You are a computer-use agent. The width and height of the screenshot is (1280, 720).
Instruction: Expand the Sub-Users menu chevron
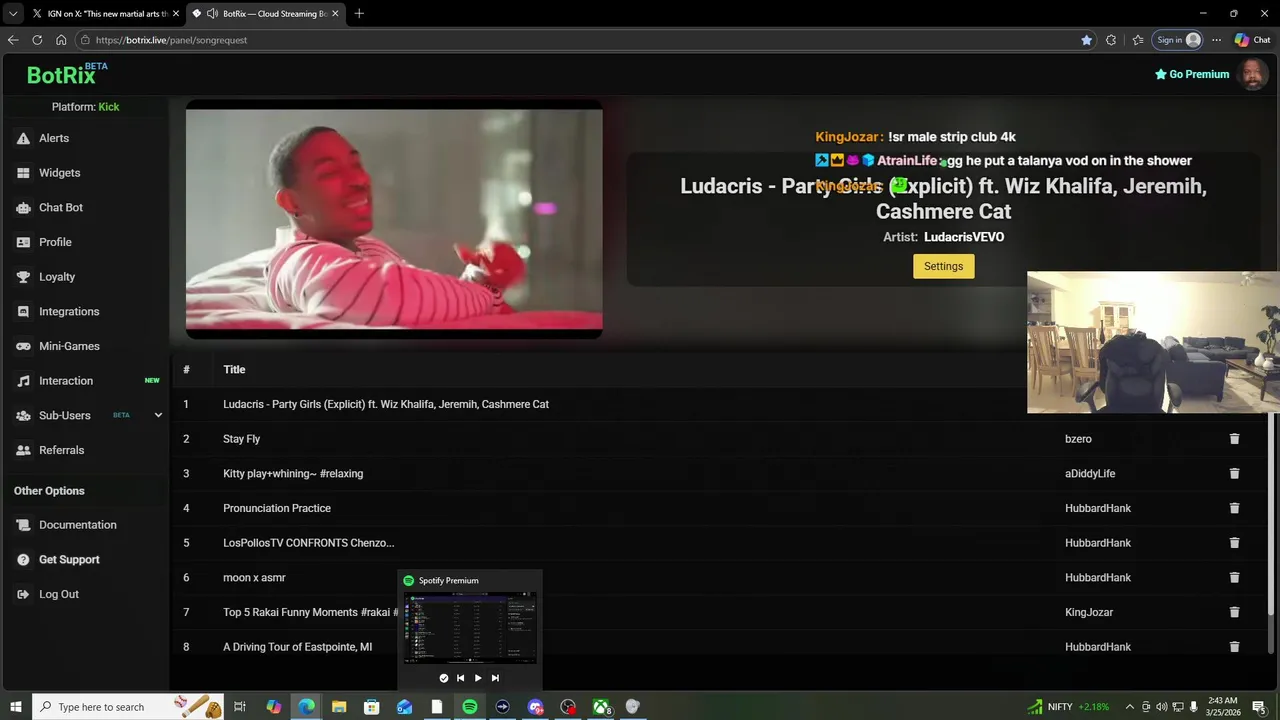158,415
